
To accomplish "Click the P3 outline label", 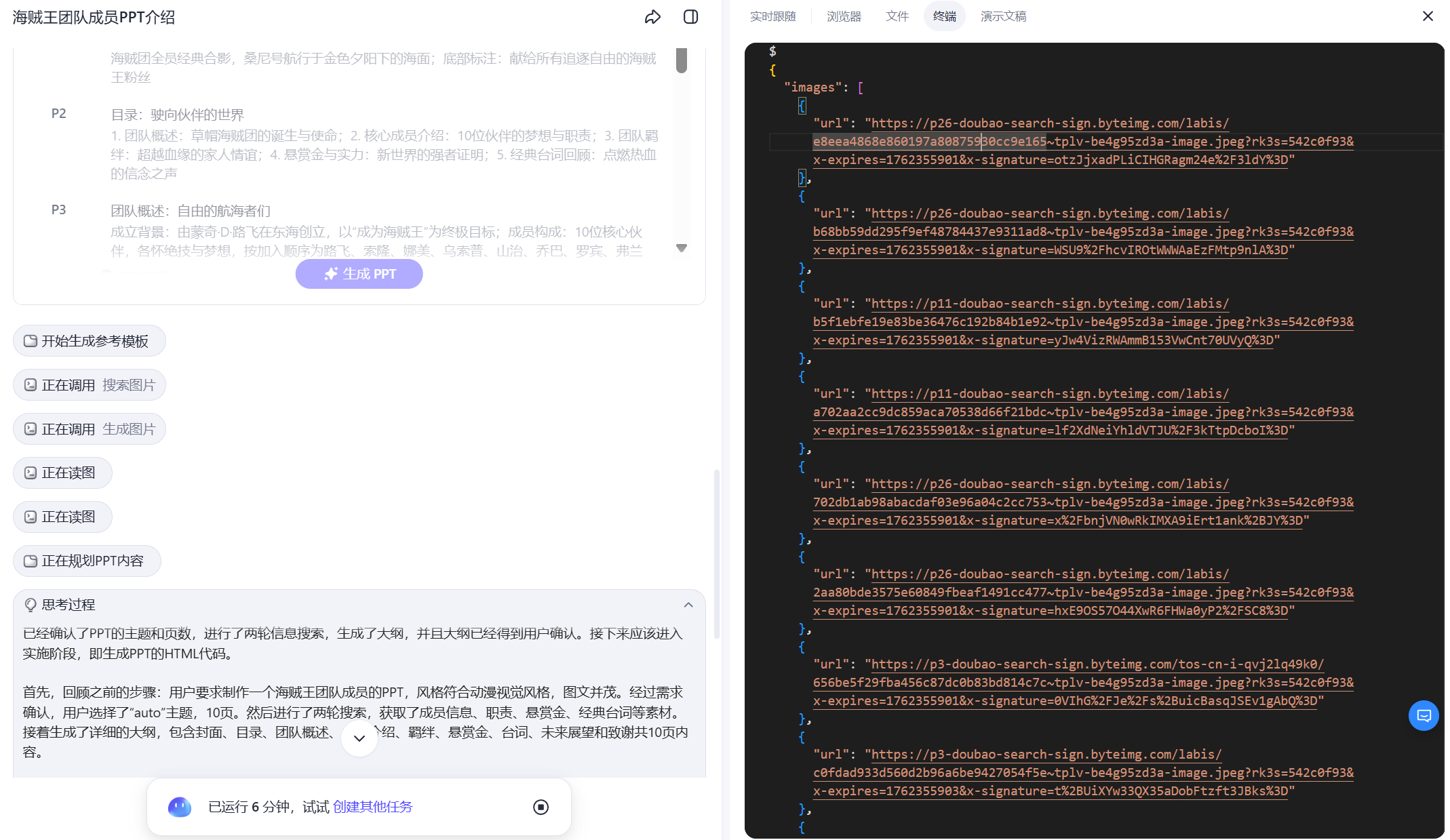I will (x=59, y=210).
